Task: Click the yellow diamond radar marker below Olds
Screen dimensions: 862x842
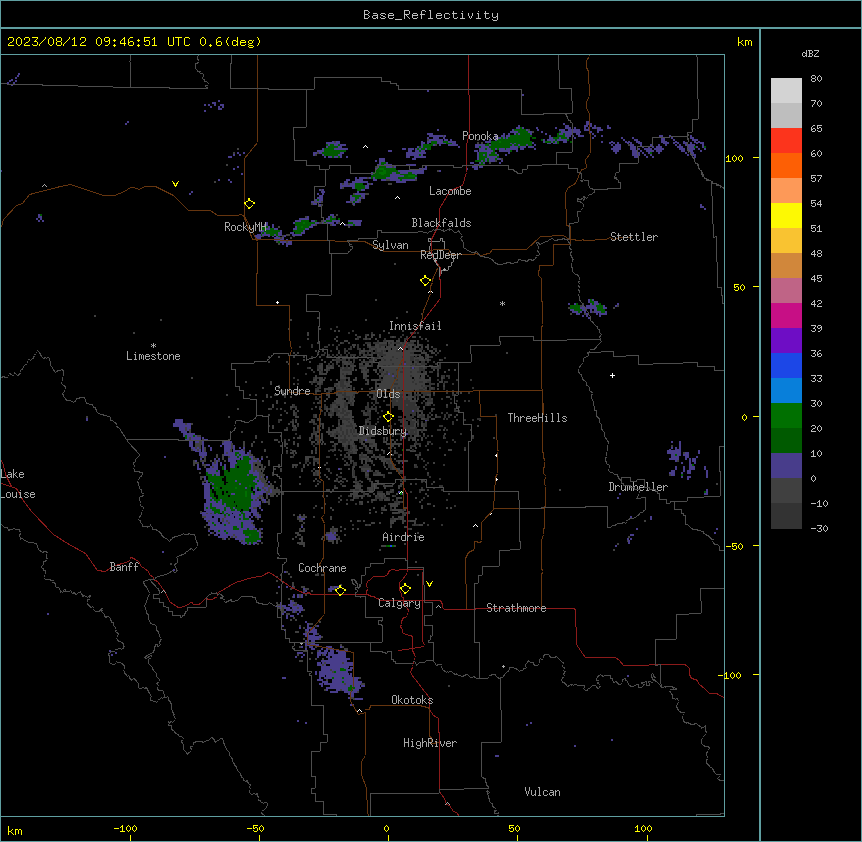Action: pyautogui.click(x=388, y=417)
